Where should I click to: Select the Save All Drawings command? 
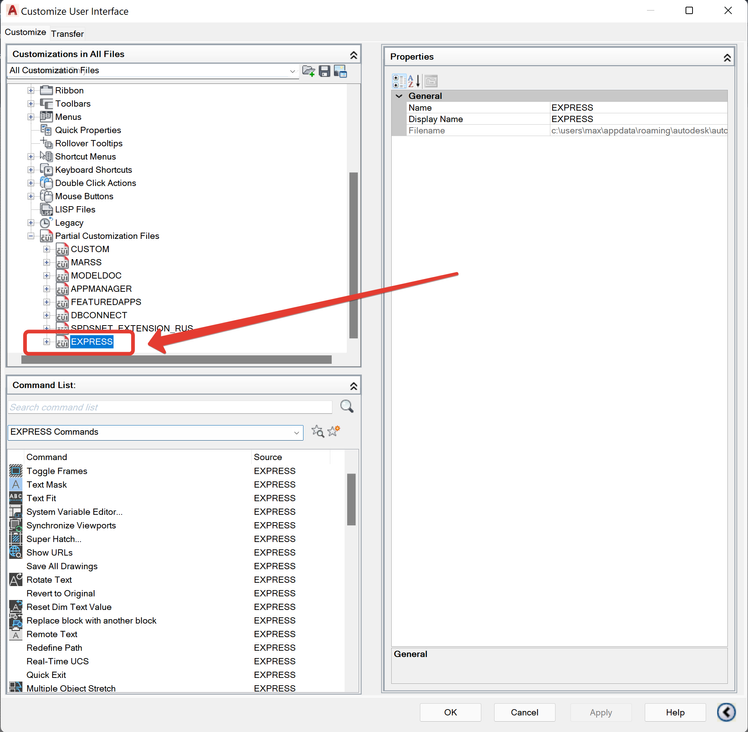[62, 566]
